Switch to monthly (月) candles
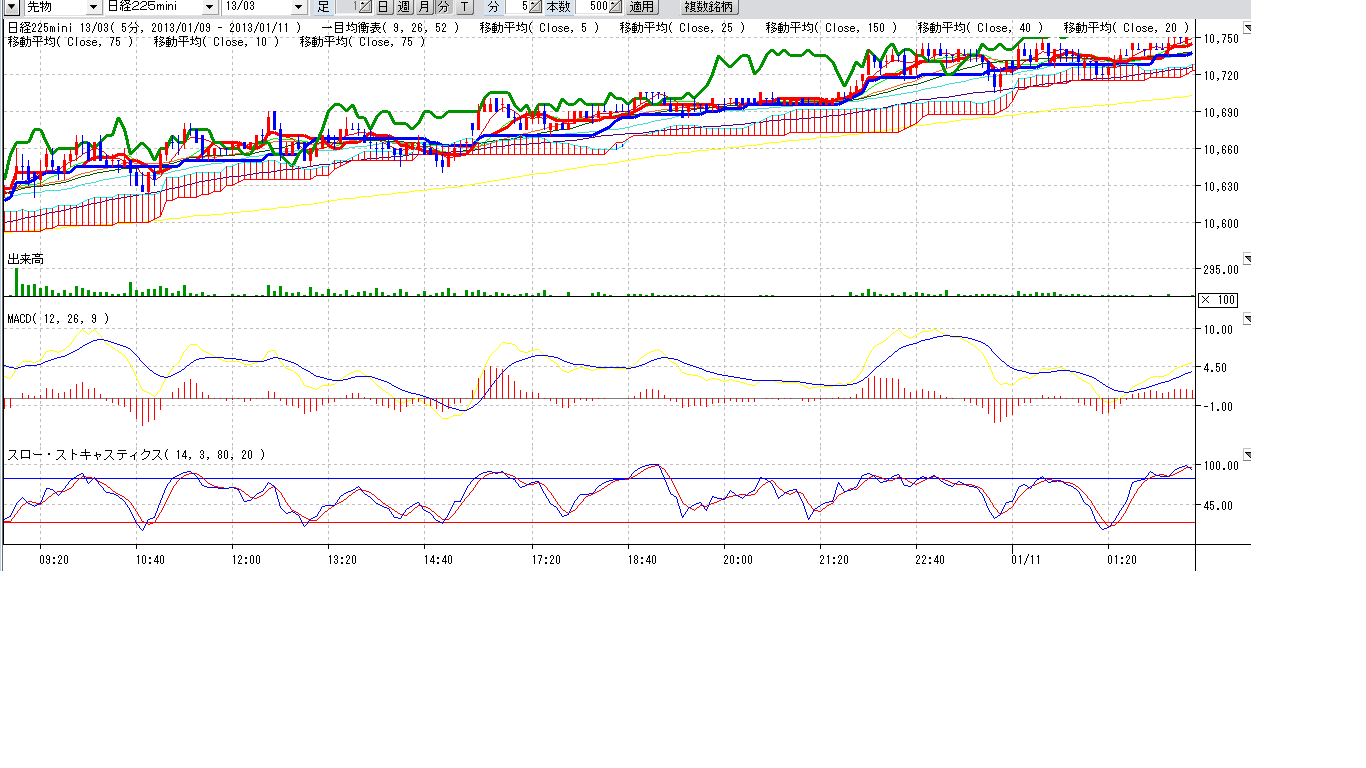1366x768 pixels. click(426, 7)
